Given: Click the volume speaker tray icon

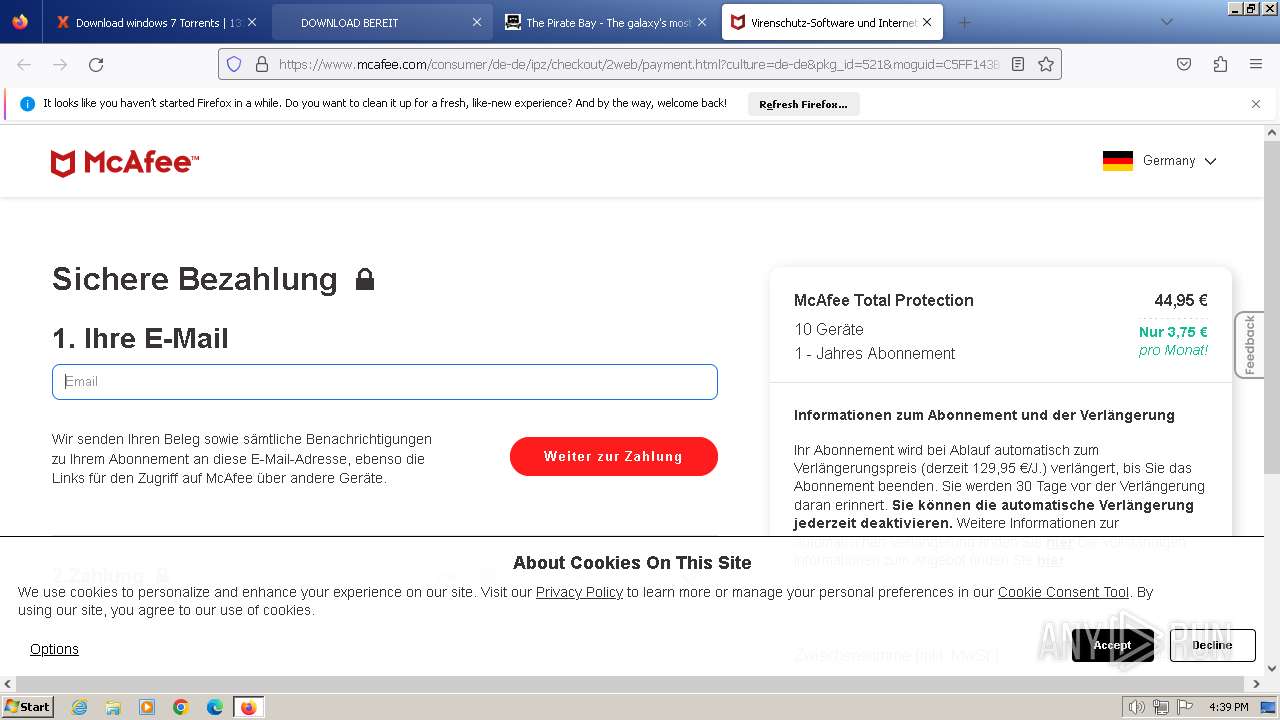Looking at the screenshot, I should coord(1137,707).
